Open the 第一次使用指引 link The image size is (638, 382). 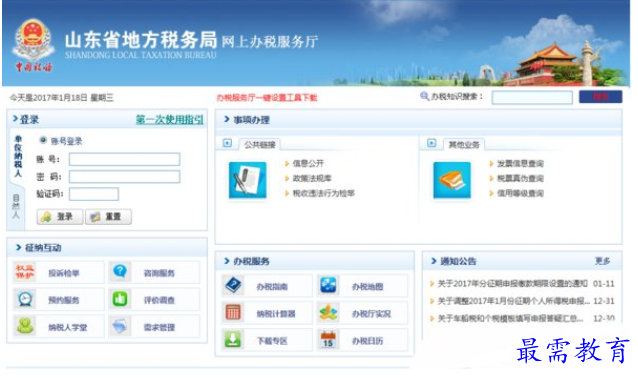point(170,120)
